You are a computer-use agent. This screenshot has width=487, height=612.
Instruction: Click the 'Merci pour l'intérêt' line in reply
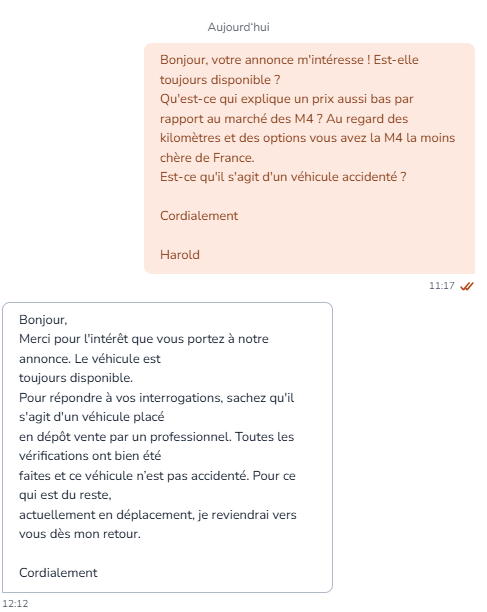(144, 339)
